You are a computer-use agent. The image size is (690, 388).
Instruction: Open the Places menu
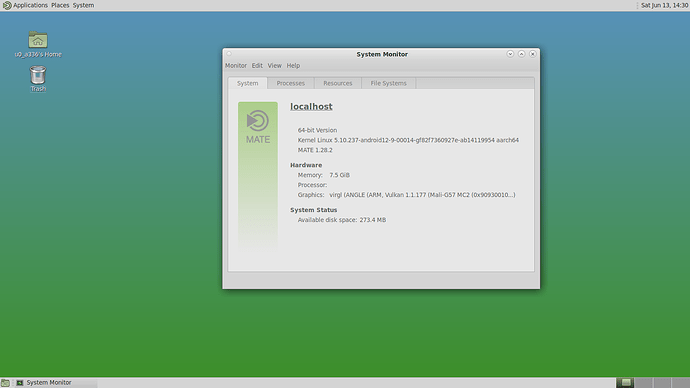tap(60, 5)
